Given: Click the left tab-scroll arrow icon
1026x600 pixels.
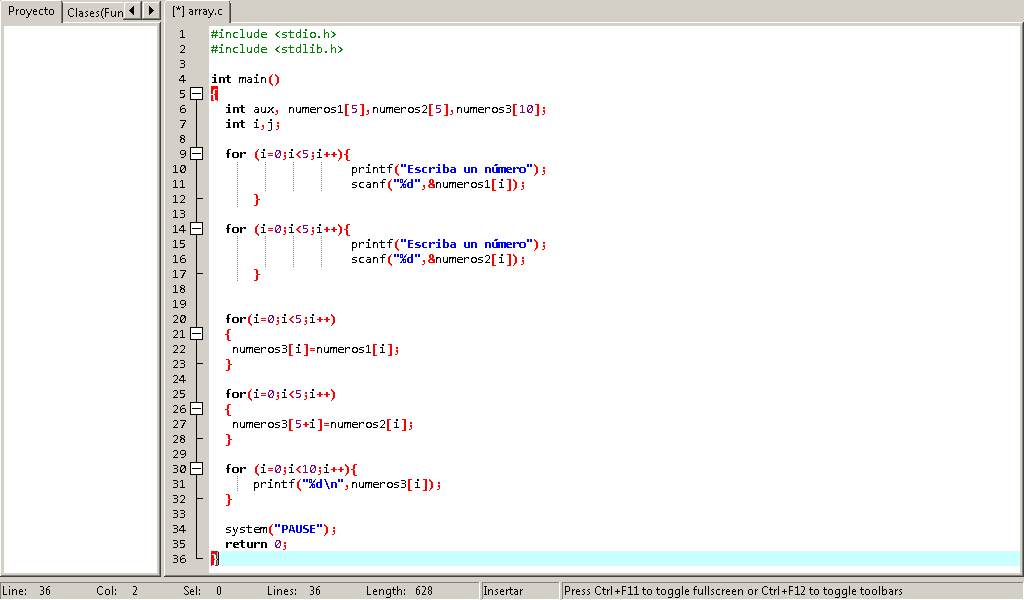Looking at the screenshot, I should click(x=134, y=12).
